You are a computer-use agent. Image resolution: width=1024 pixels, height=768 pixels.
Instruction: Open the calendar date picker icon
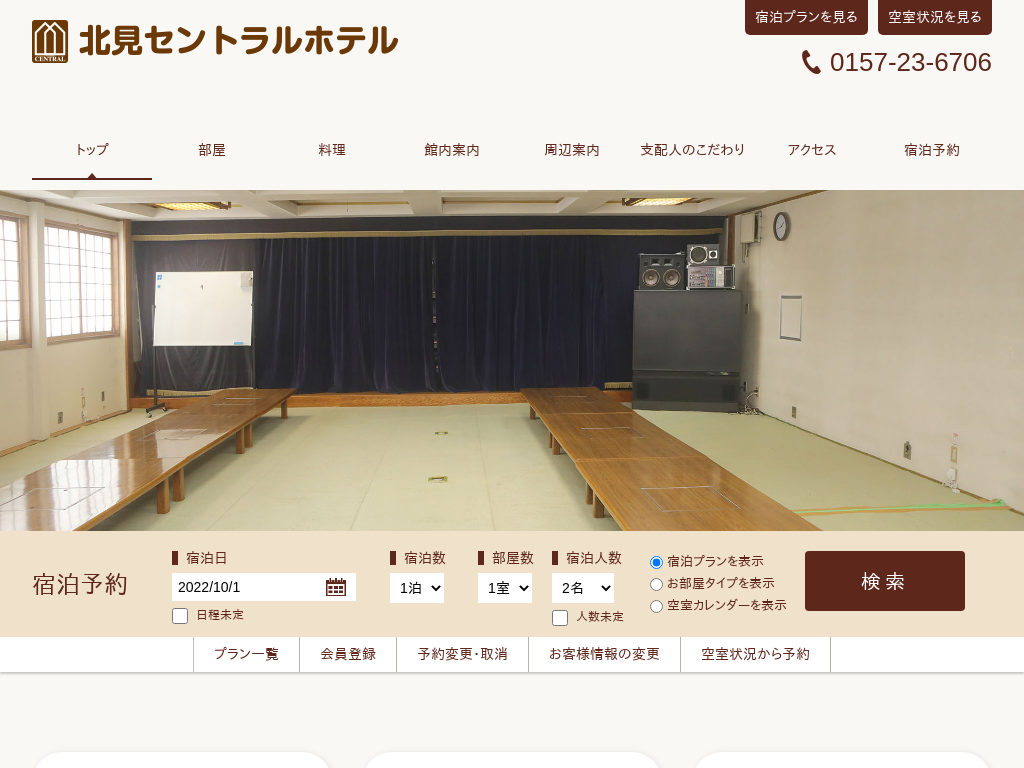(336, 587)
